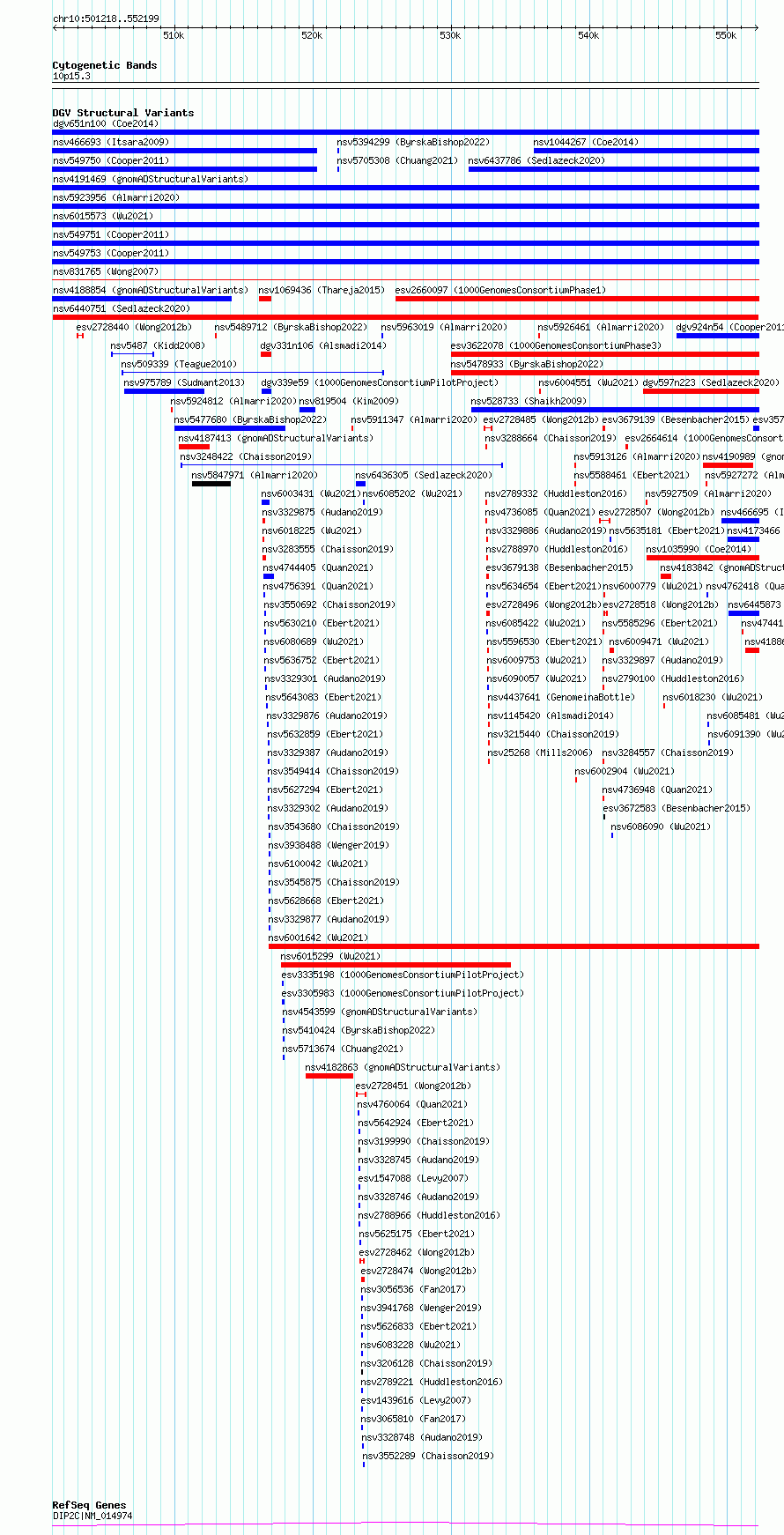
Task: Click nsv6436305 (Sedlazeck2020) label
Action: click(x=424, y=475)
